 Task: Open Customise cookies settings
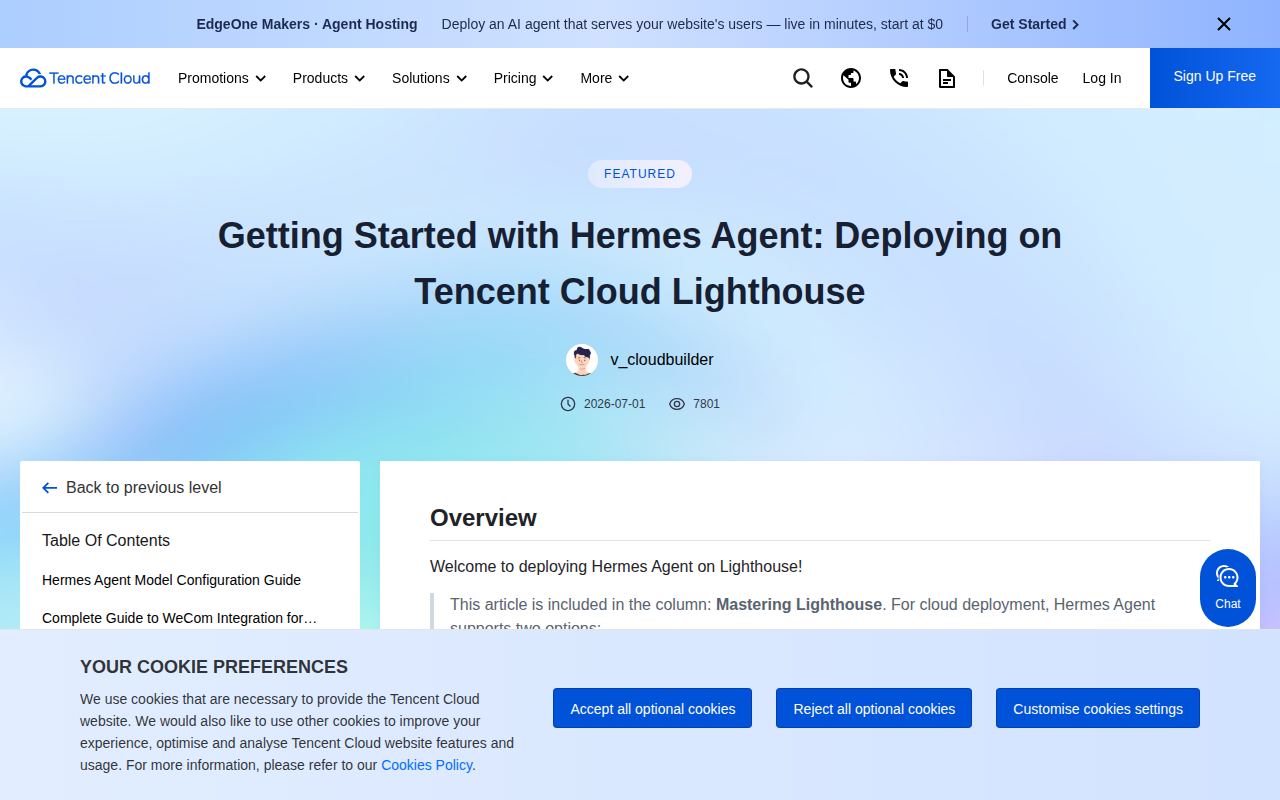tap(1098, 708)
